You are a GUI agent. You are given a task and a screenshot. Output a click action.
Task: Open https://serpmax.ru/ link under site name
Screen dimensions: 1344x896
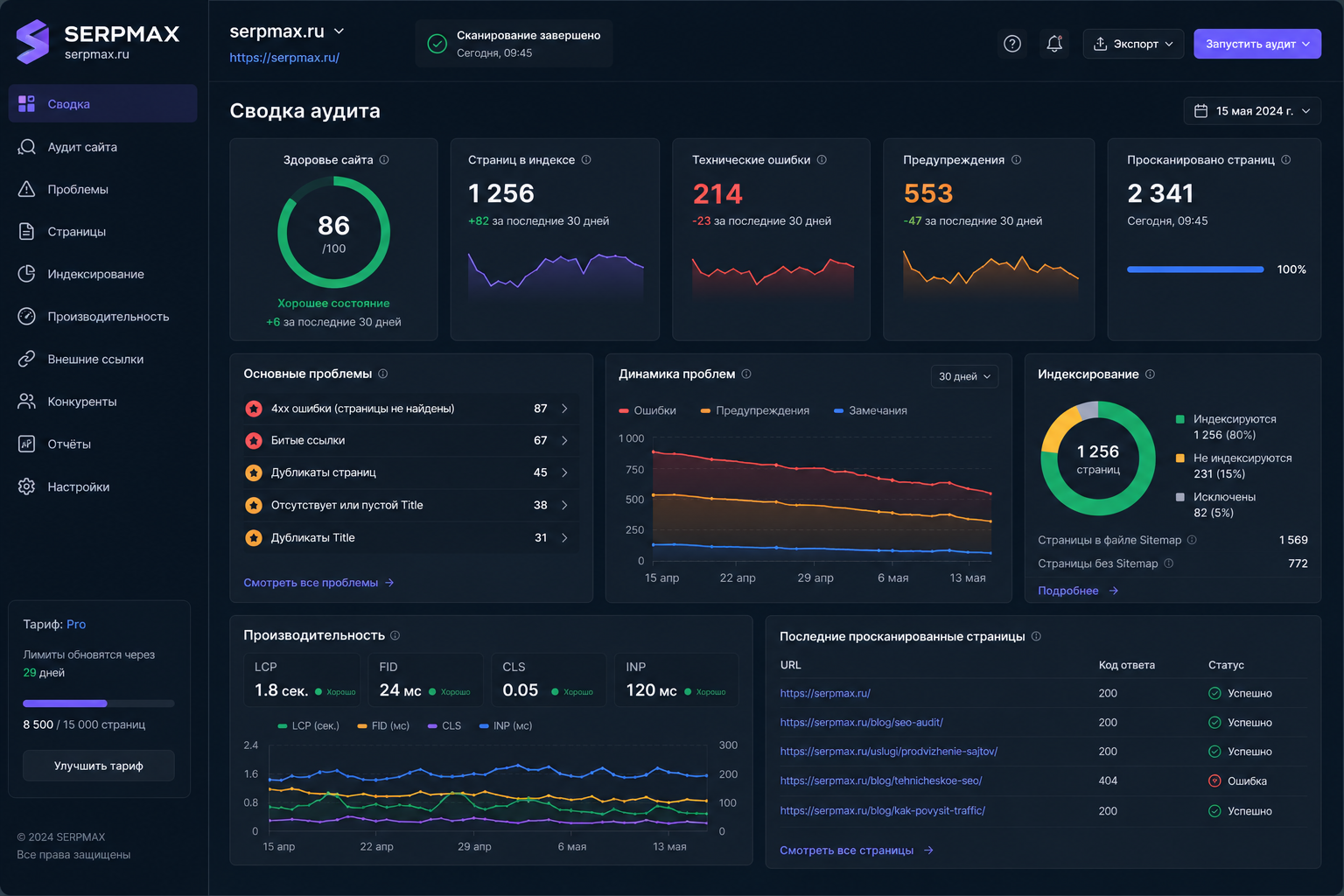284,58
